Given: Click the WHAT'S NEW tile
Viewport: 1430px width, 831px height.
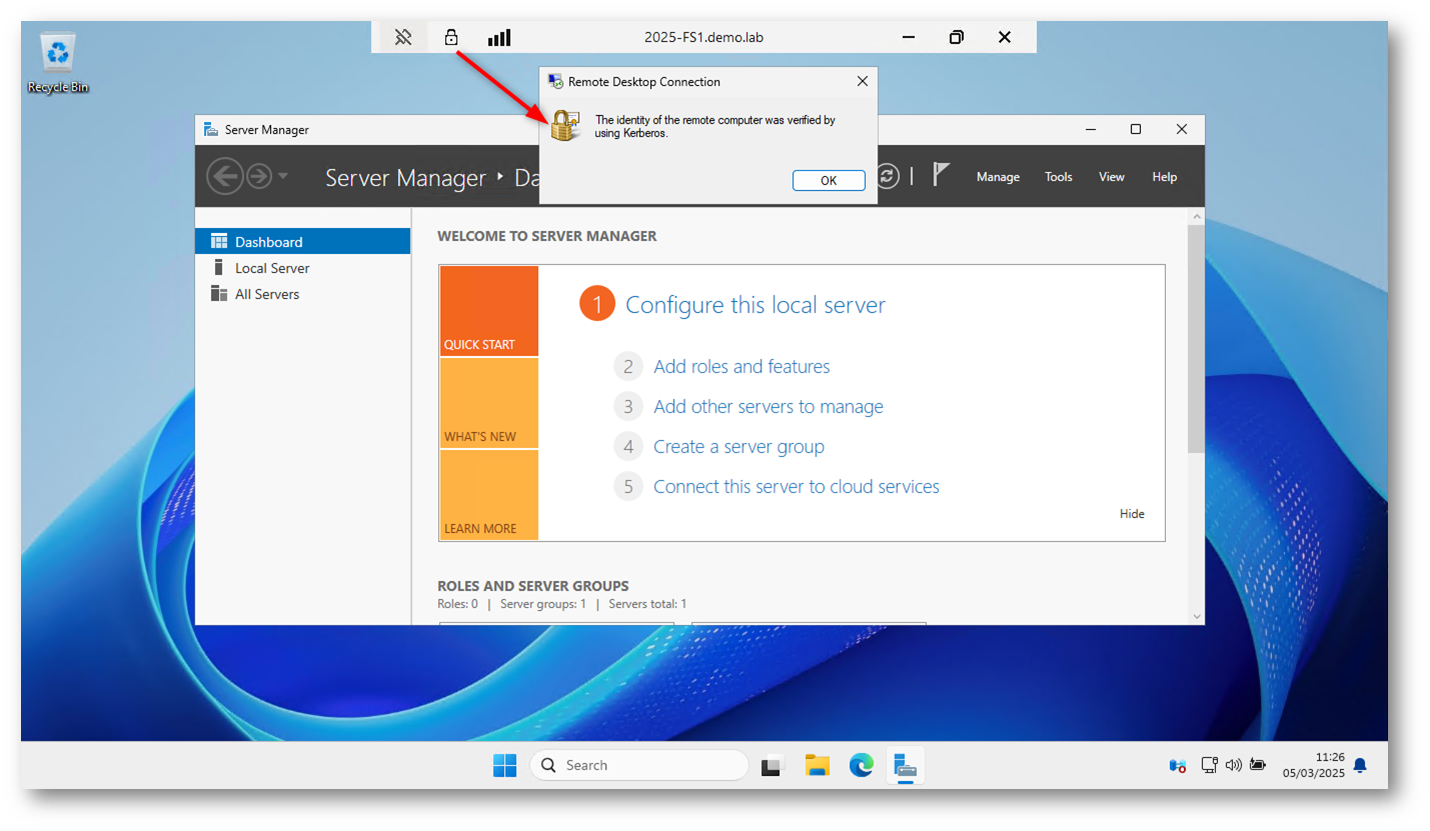Looking at the screenshot, I should [488, 403].
